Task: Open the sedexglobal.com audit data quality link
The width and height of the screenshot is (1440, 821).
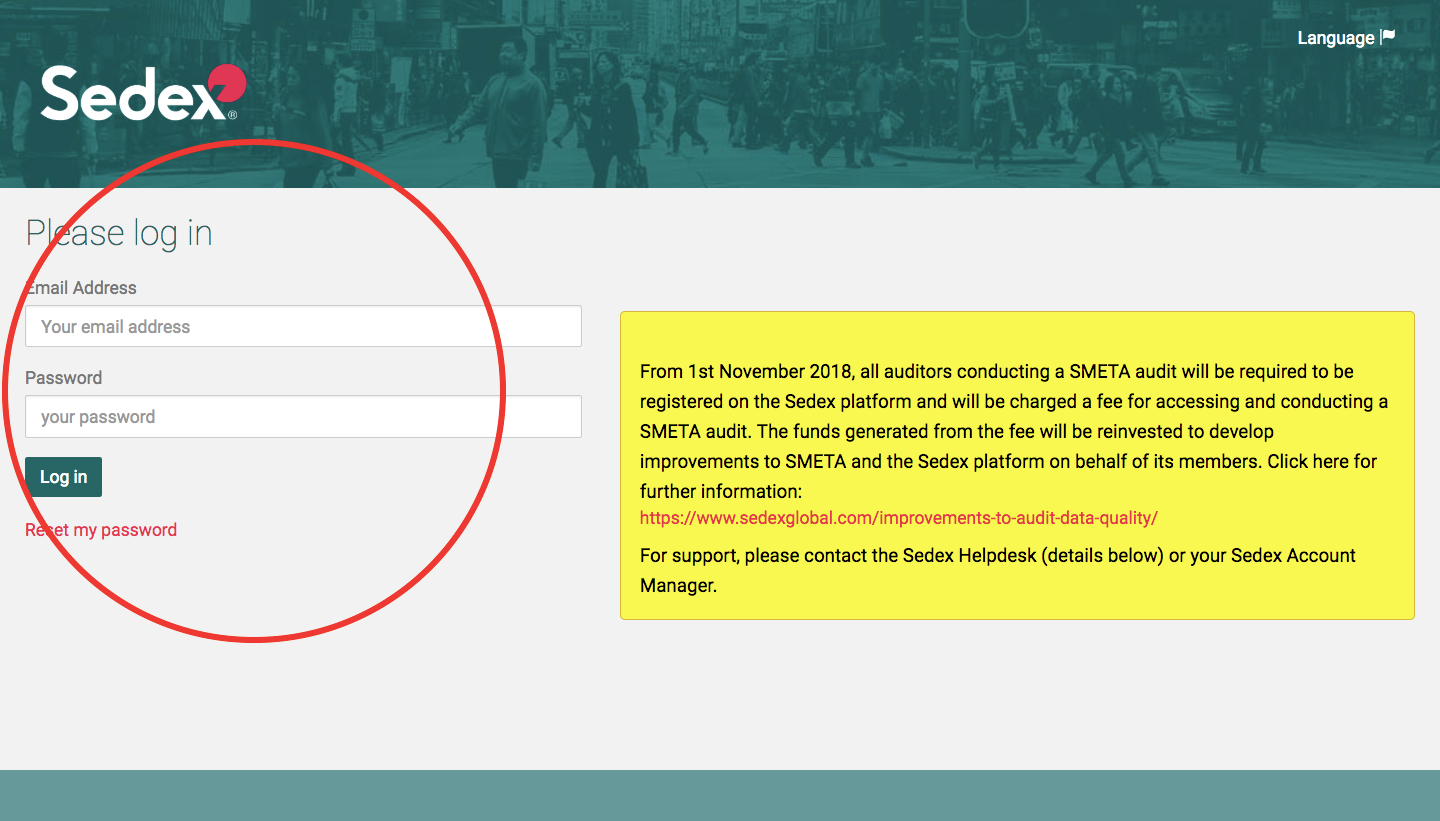Action: 899,518
